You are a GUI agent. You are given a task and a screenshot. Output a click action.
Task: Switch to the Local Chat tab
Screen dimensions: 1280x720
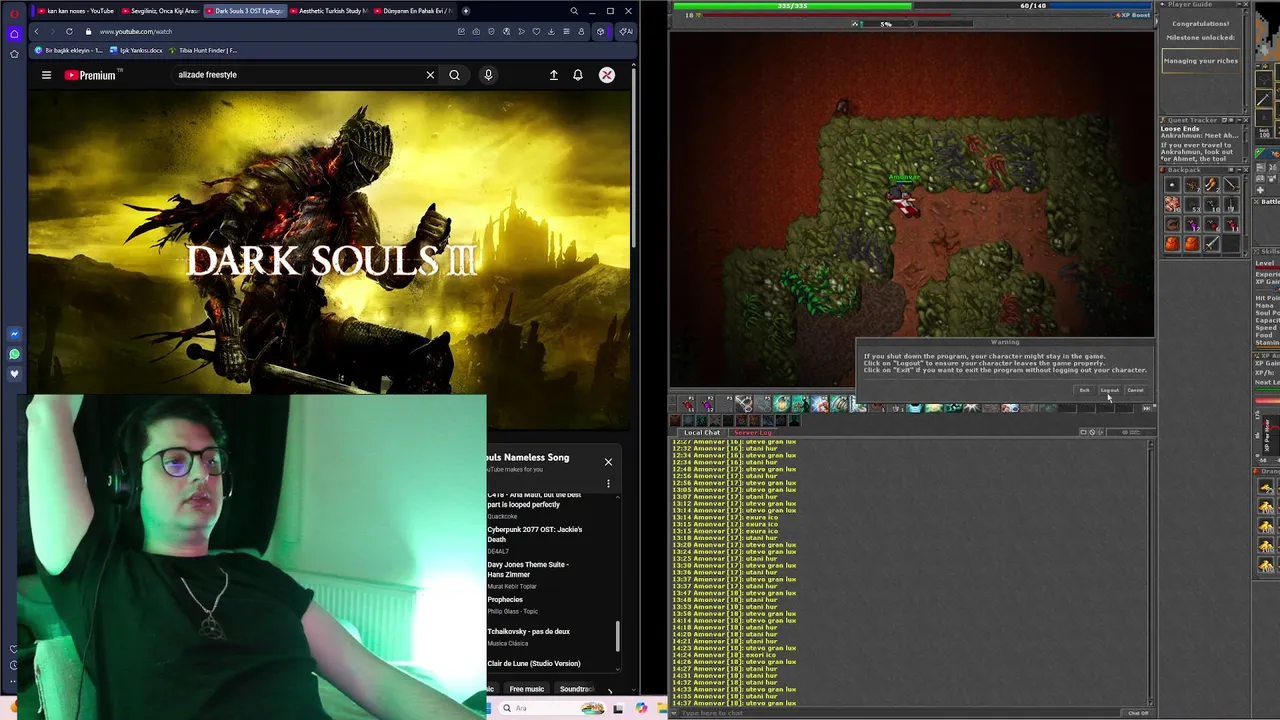[x=702, y=432]
